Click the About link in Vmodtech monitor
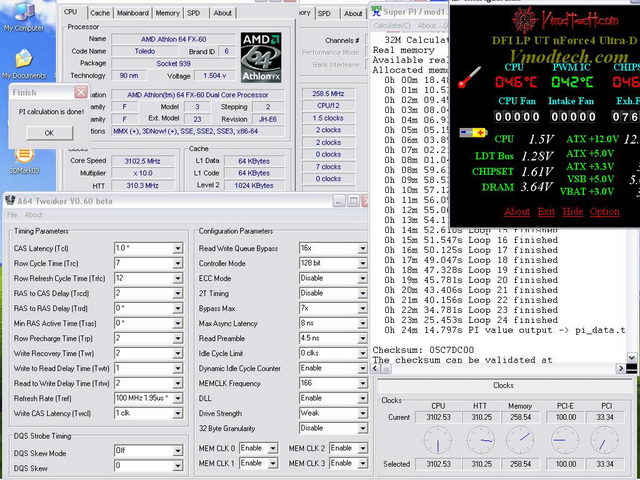Image resolution: width=640 pixels, height=480 pixels. pos(517,212)
